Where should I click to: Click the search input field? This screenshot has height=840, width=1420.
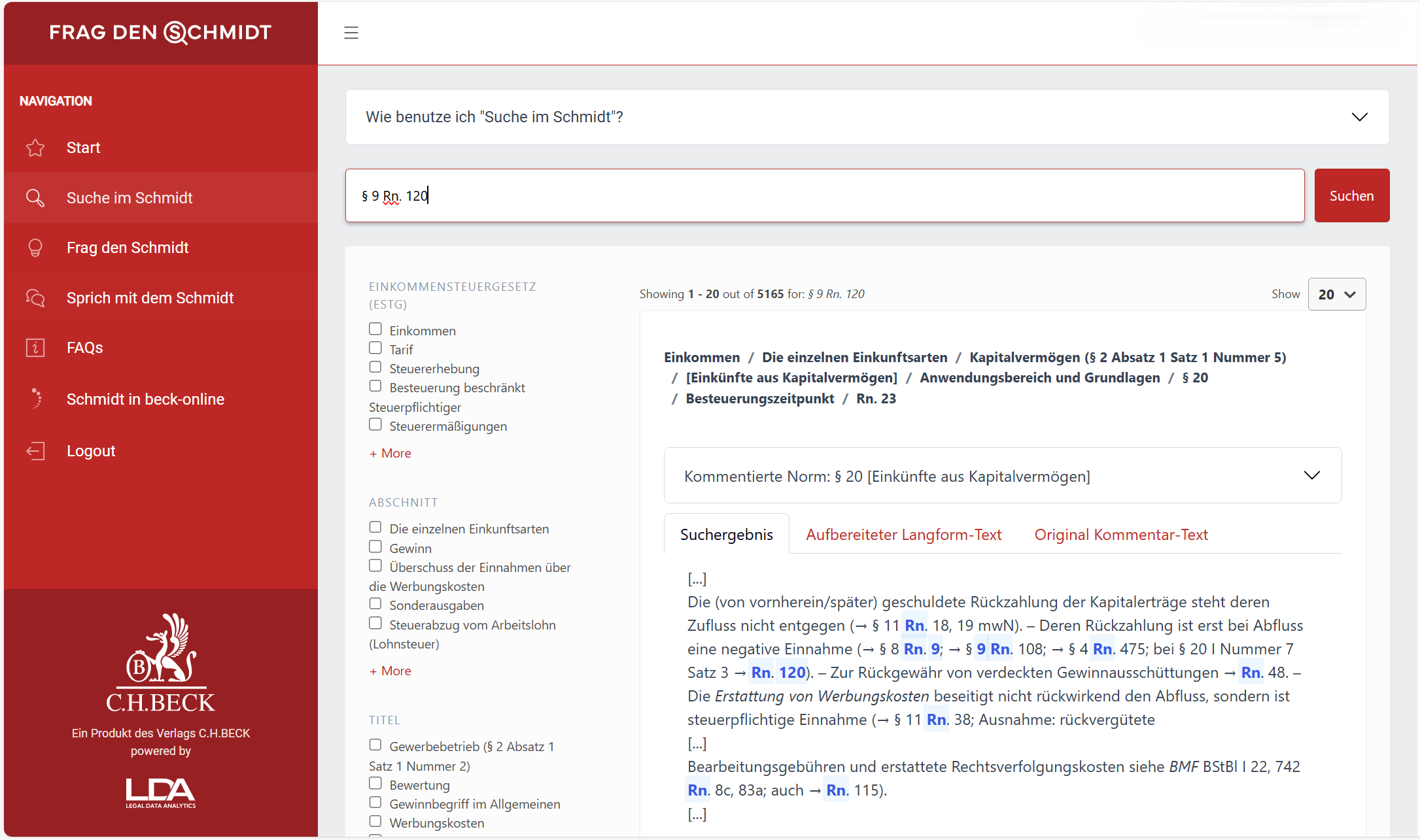click(824, 195)
